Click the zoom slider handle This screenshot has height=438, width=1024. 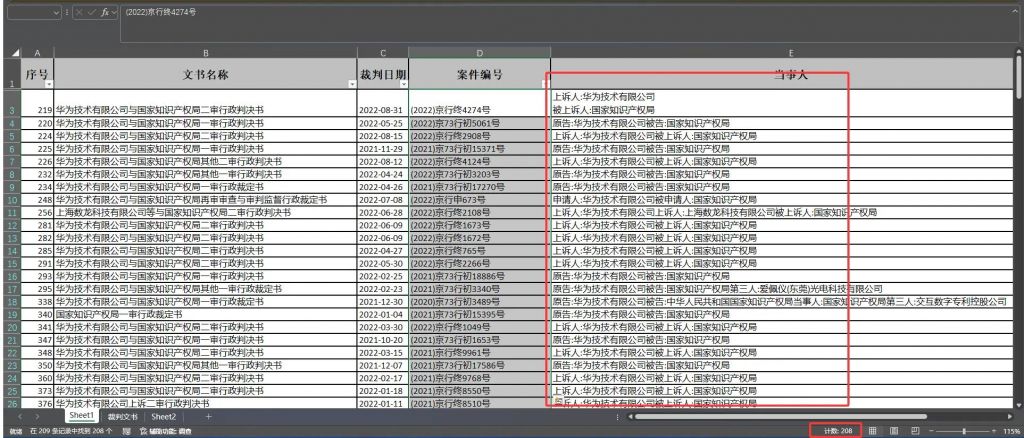point(965,431)
